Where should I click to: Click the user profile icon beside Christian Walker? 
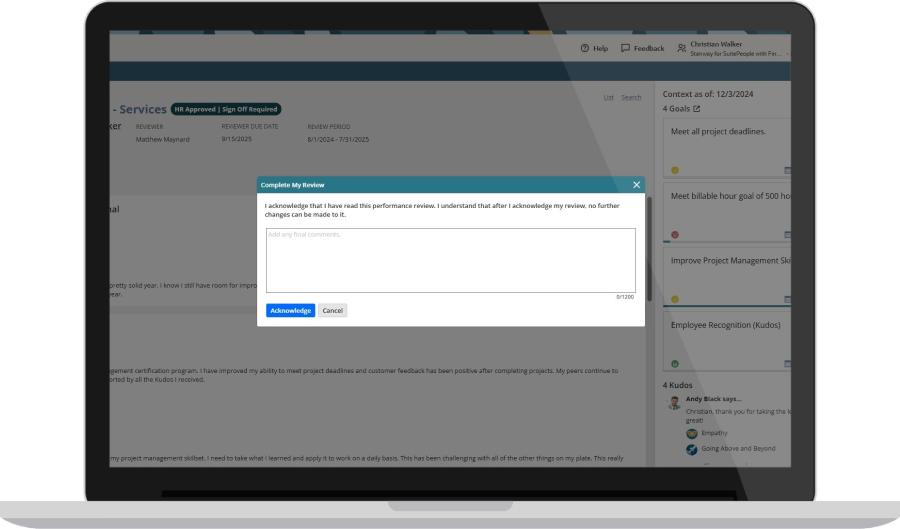point(681,48)
